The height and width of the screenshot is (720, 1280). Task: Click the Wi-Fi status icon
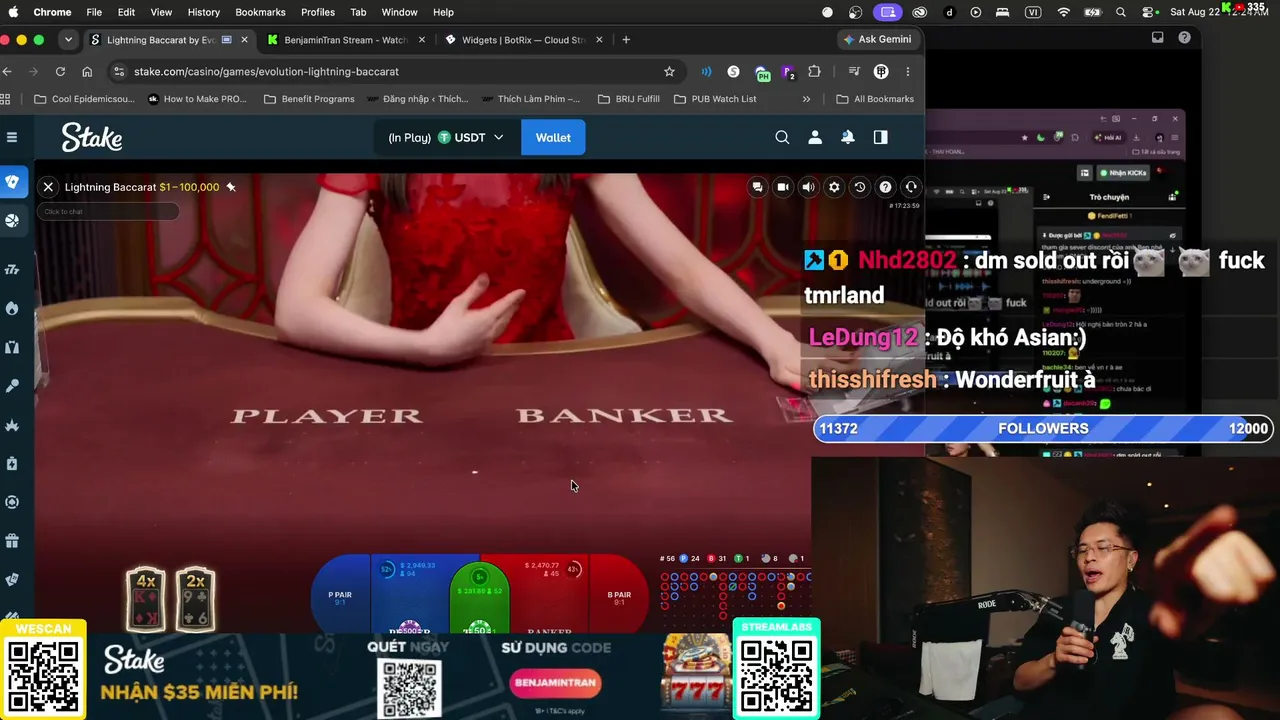click(1063, 12)
